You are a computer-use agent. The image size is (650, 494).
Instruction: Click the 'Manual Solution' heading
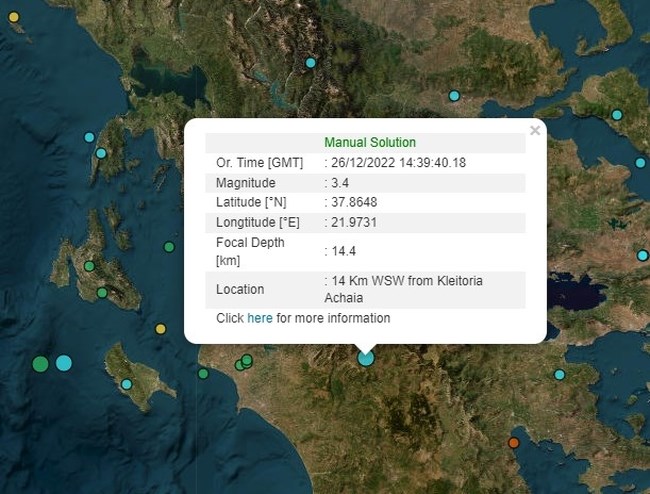click(x=370, y=143)
